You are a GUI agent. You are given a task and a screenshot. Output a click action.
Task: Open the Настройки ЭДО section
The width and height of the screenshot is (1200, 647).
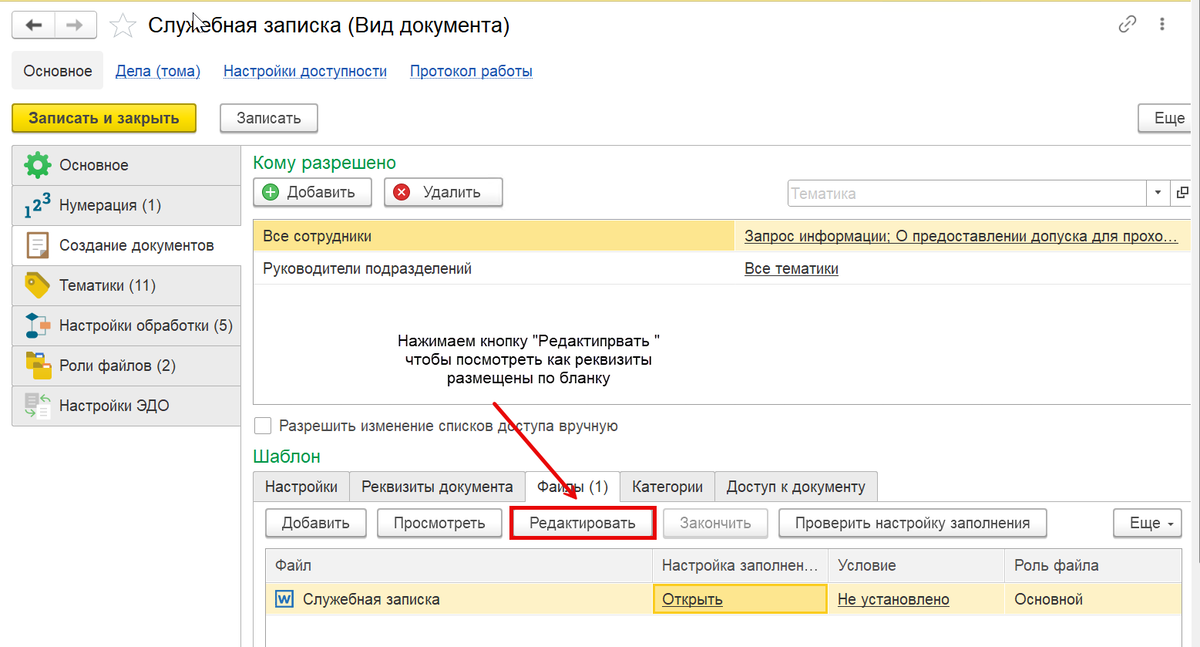click(x=126, y=405)
